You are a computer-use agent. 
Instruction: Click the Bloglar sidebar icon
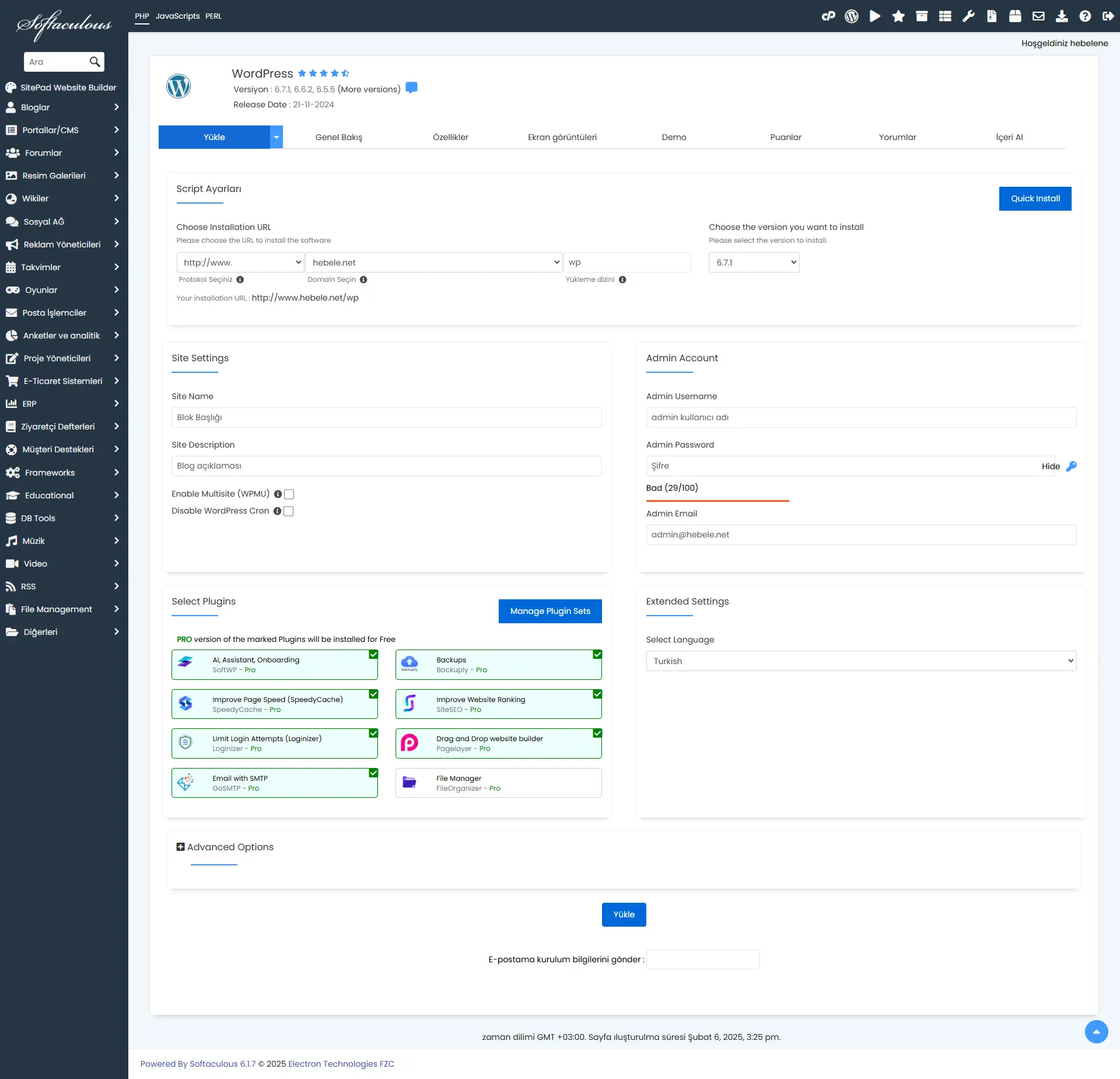pos(11,107)
